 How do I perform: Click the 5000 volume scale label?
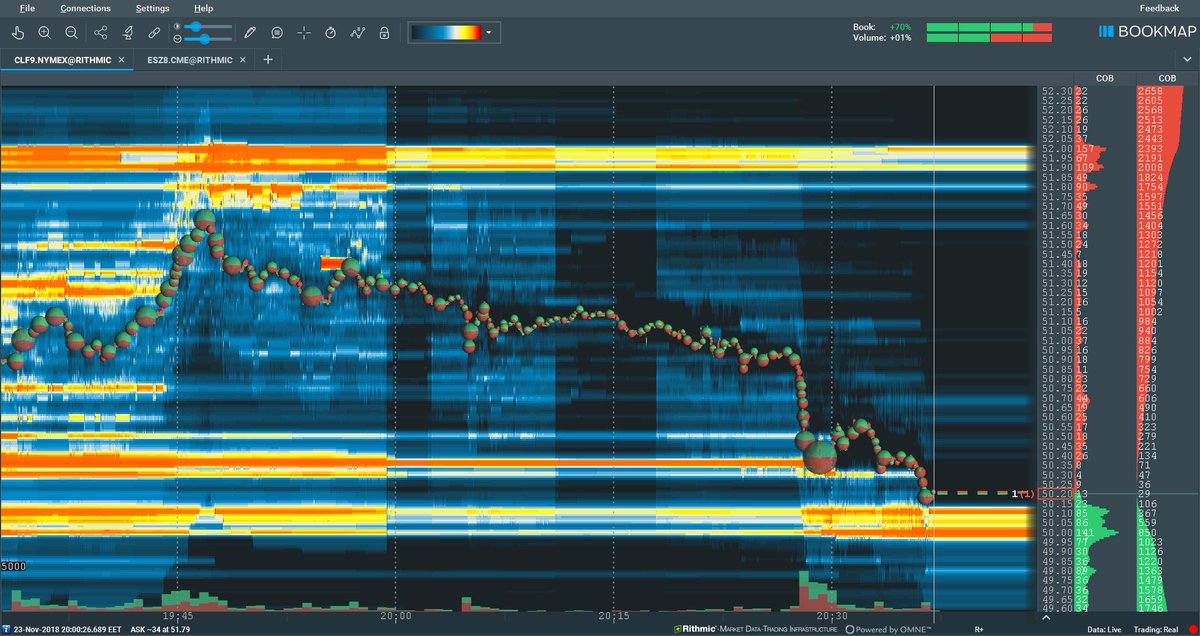click(12, 567)
